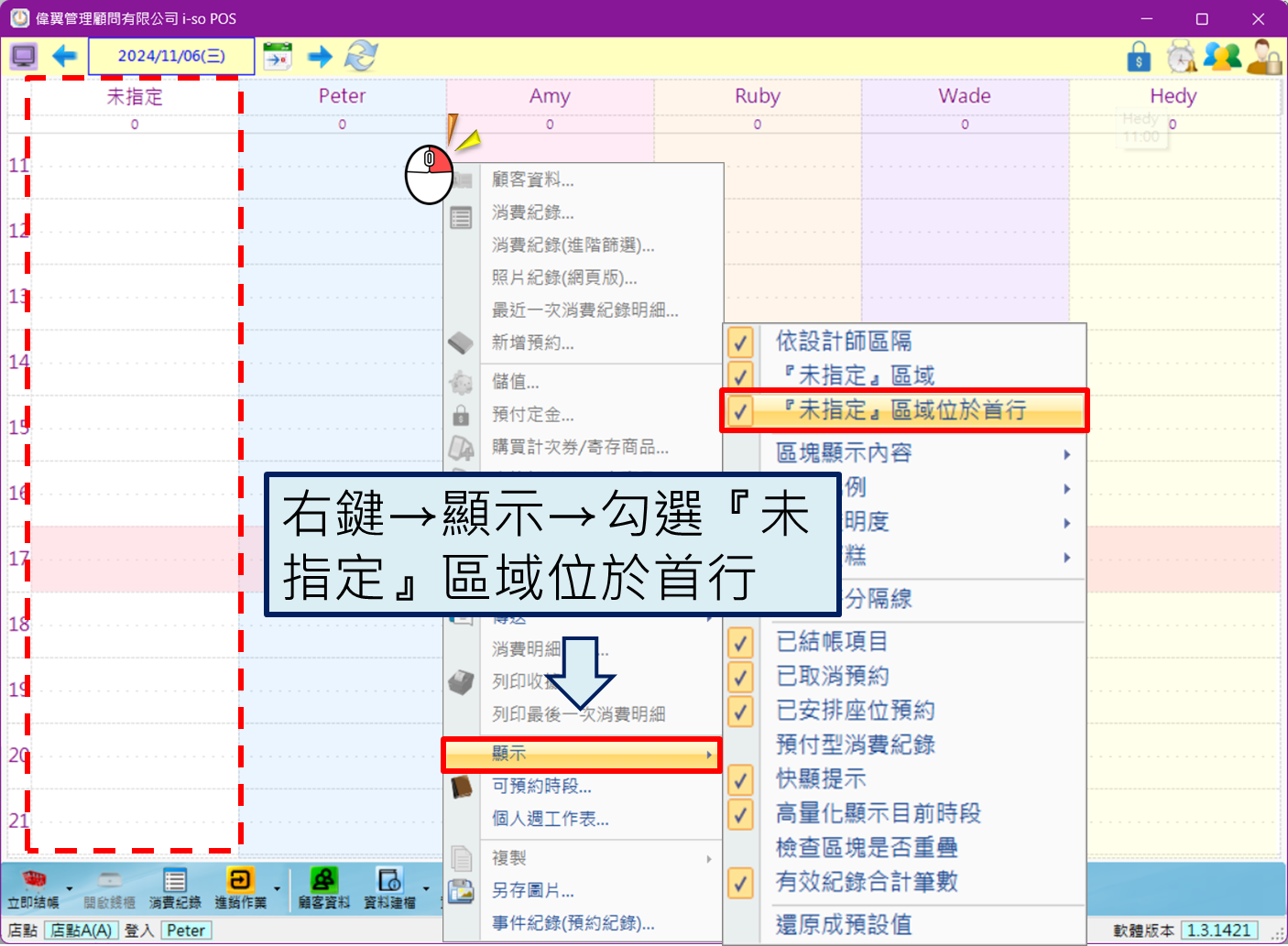Click the two-people users icon
The height and width of the screenshot is (946, 1288).
[x=1222, y=57]
